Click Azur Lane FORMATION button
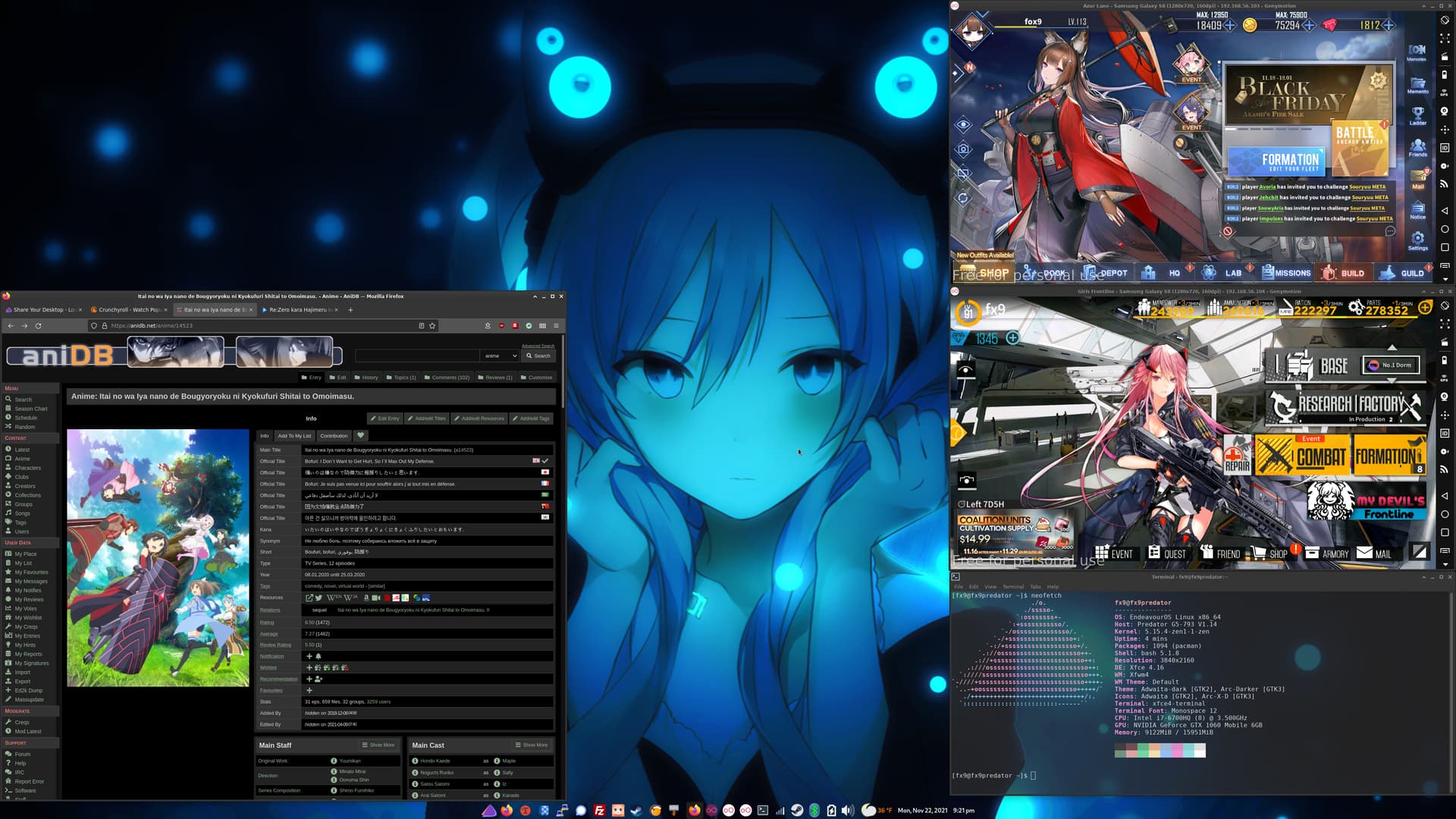Image resolution: width=1456 pixels, height=819 pixels. (x=1277, y=162)
